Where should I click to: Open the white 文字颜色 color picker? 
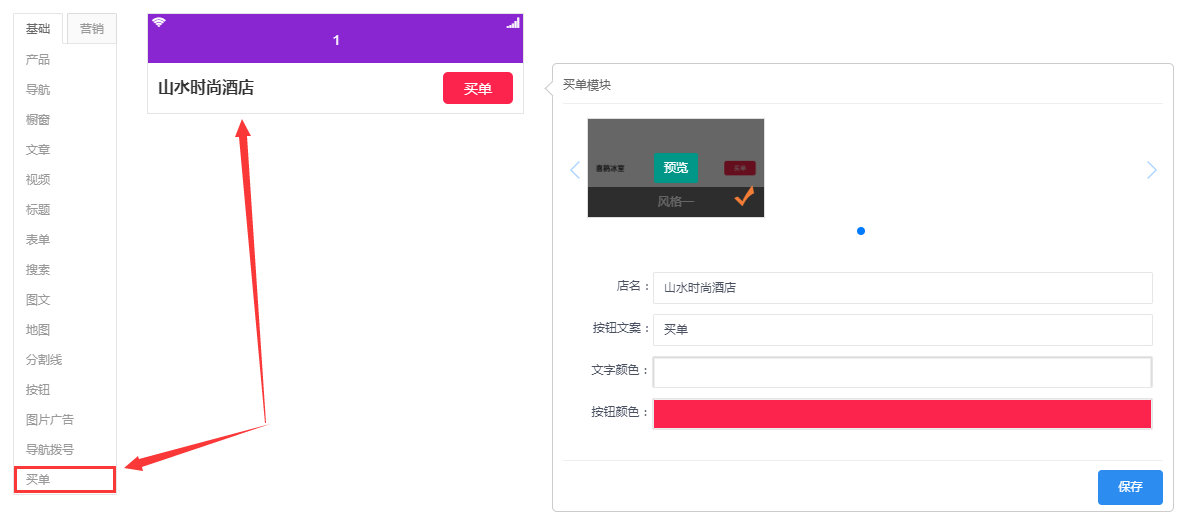(902, 372)
